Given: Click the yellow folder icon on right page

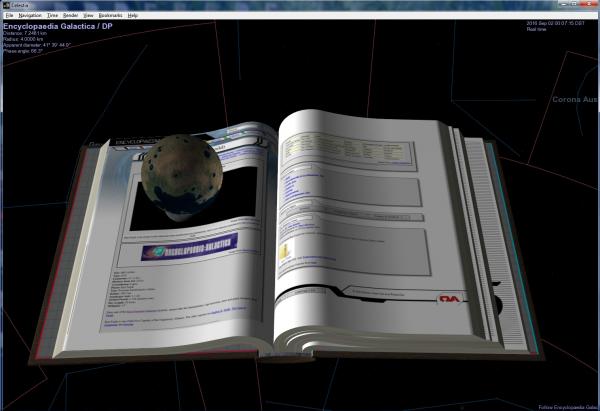Looking at the screenshot, I should click(x=285, y=252).
